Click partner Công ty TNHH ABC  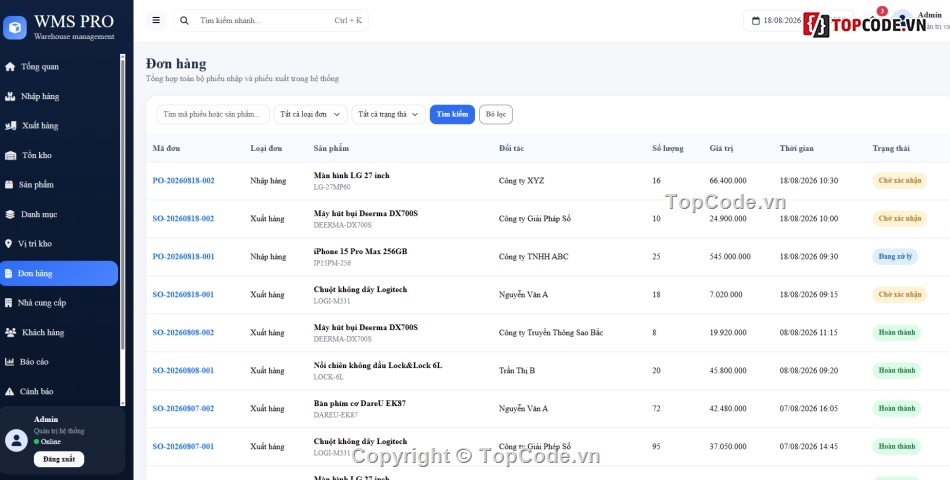tap(534, 257)
